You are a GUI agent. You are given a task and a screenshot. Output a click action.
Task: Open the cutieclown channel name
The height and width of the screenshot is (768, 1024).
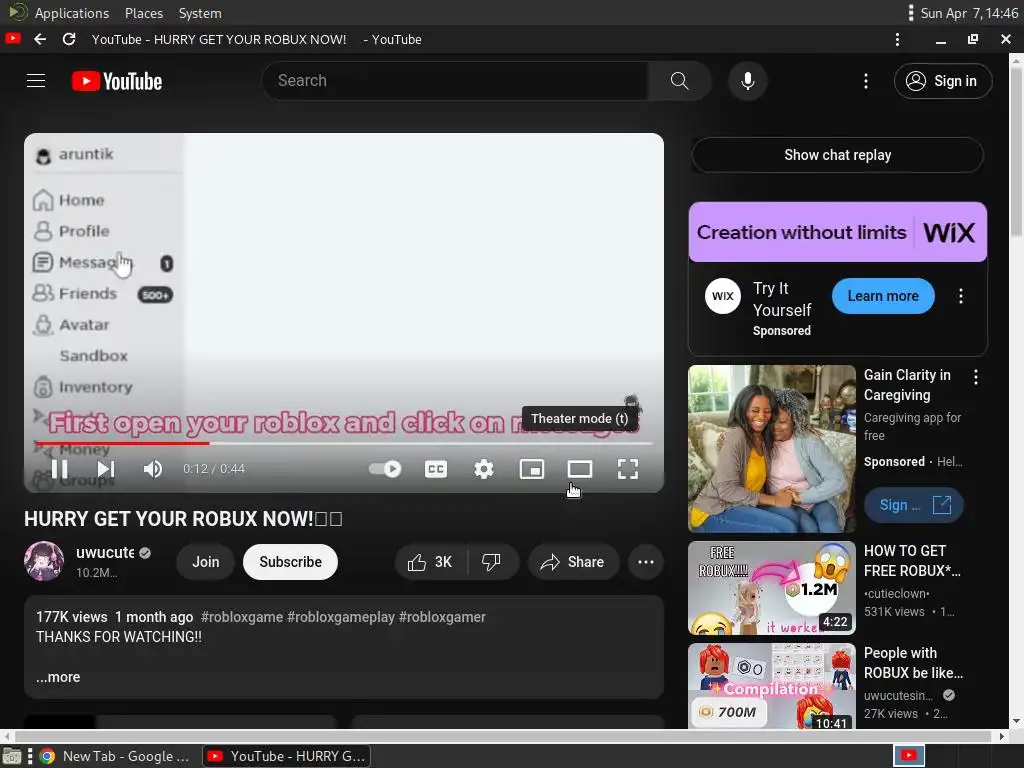click(x=896, y=594)
